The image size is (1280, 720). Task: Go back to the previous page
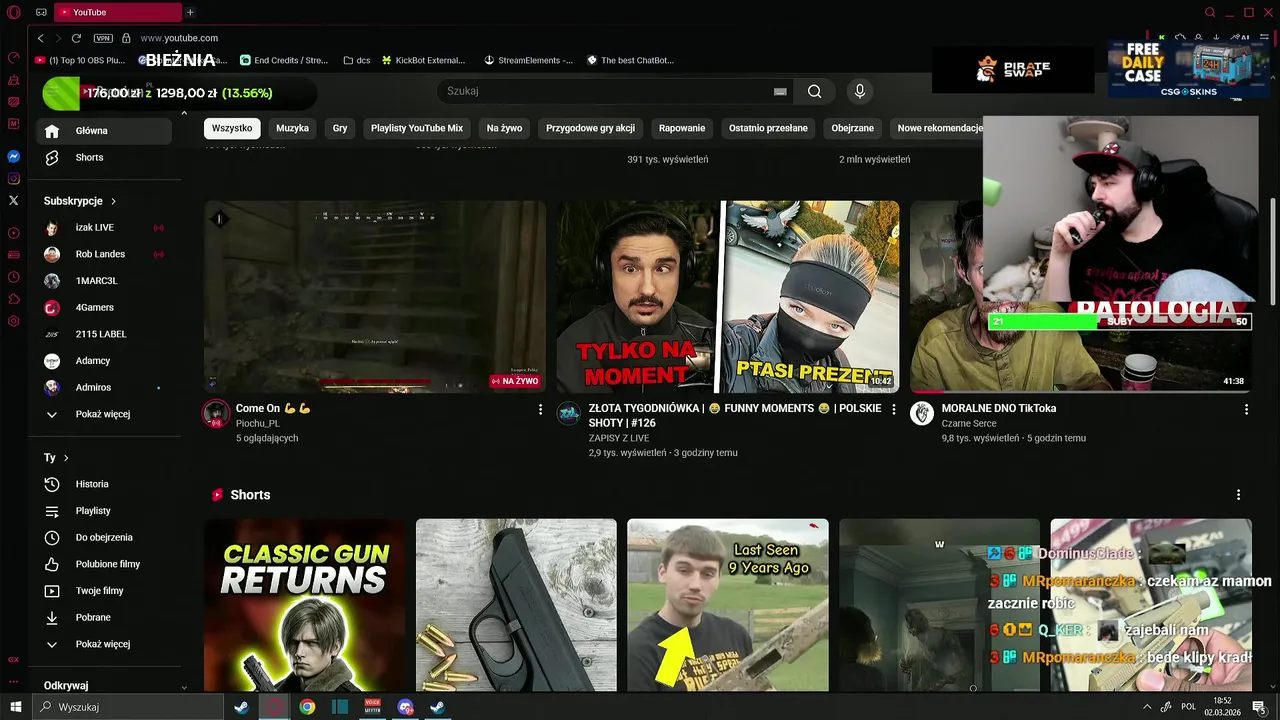pos(40,38)
